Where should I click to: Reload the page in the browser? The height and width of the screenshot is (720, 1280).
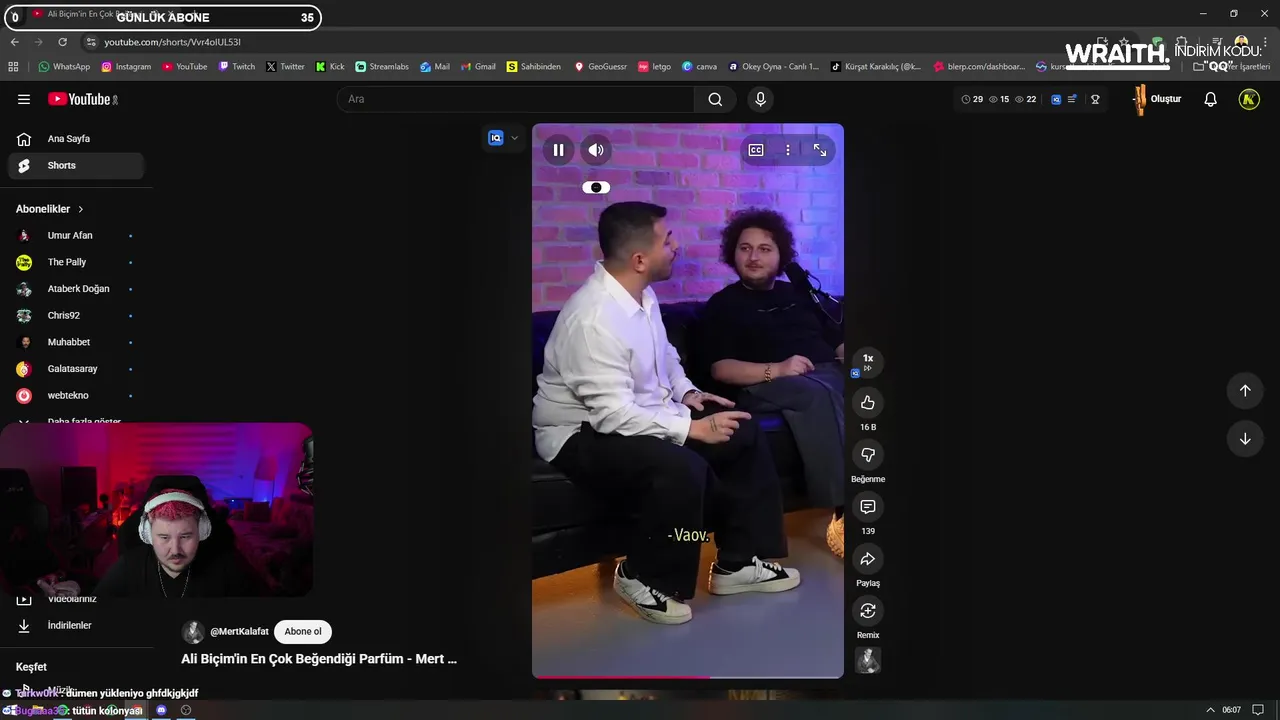[x=62, y=42]
